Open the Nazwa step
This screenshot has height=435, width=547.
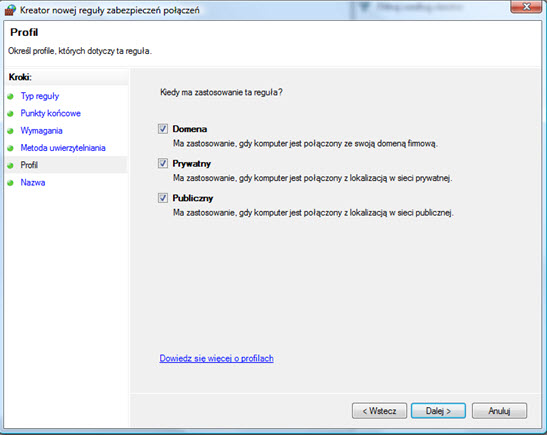tap(33, 182)
